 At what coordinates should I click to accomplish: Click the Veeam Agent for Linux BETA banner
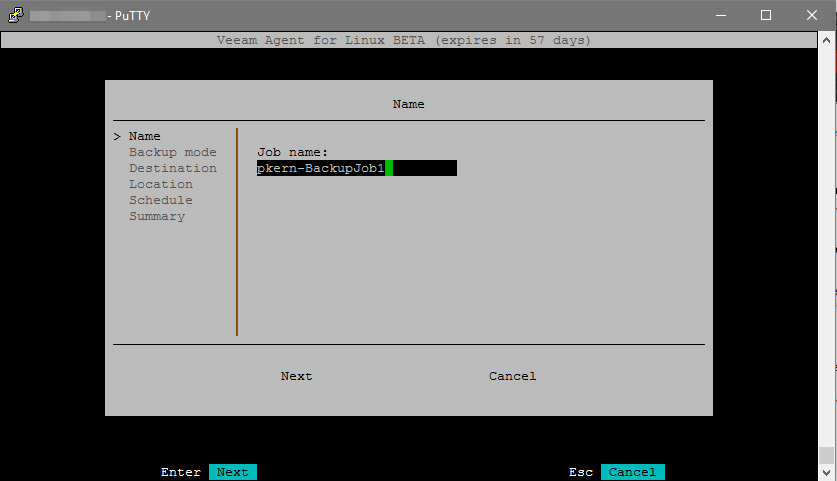409,40
